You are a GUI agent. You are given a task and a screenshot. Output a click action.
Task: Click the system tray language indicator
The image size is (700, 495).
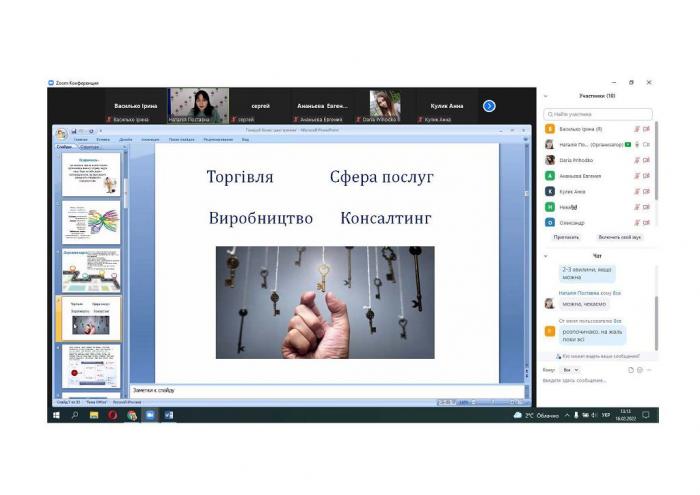tap(606, 415)
